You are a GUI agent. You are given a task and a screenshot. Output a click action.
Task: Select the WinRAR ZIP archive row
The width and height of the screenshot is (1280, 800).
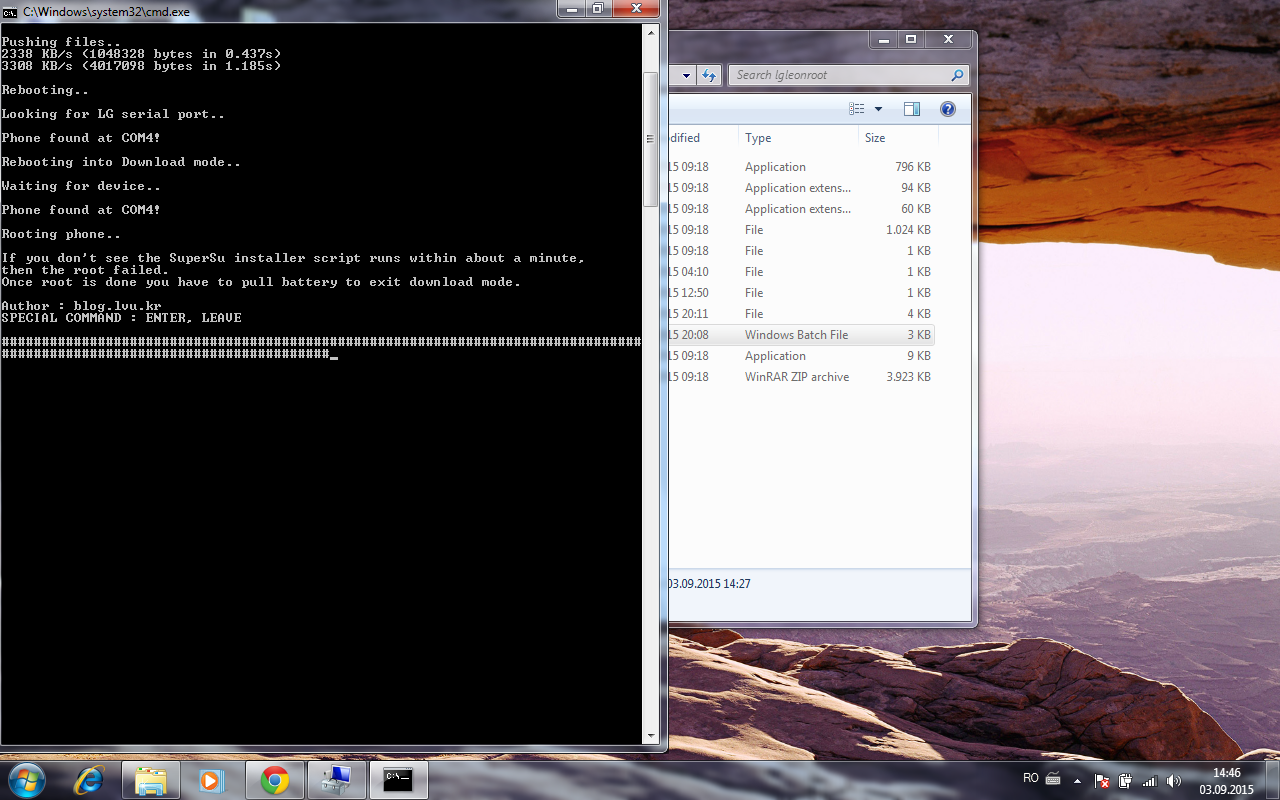tap(796, 377)
